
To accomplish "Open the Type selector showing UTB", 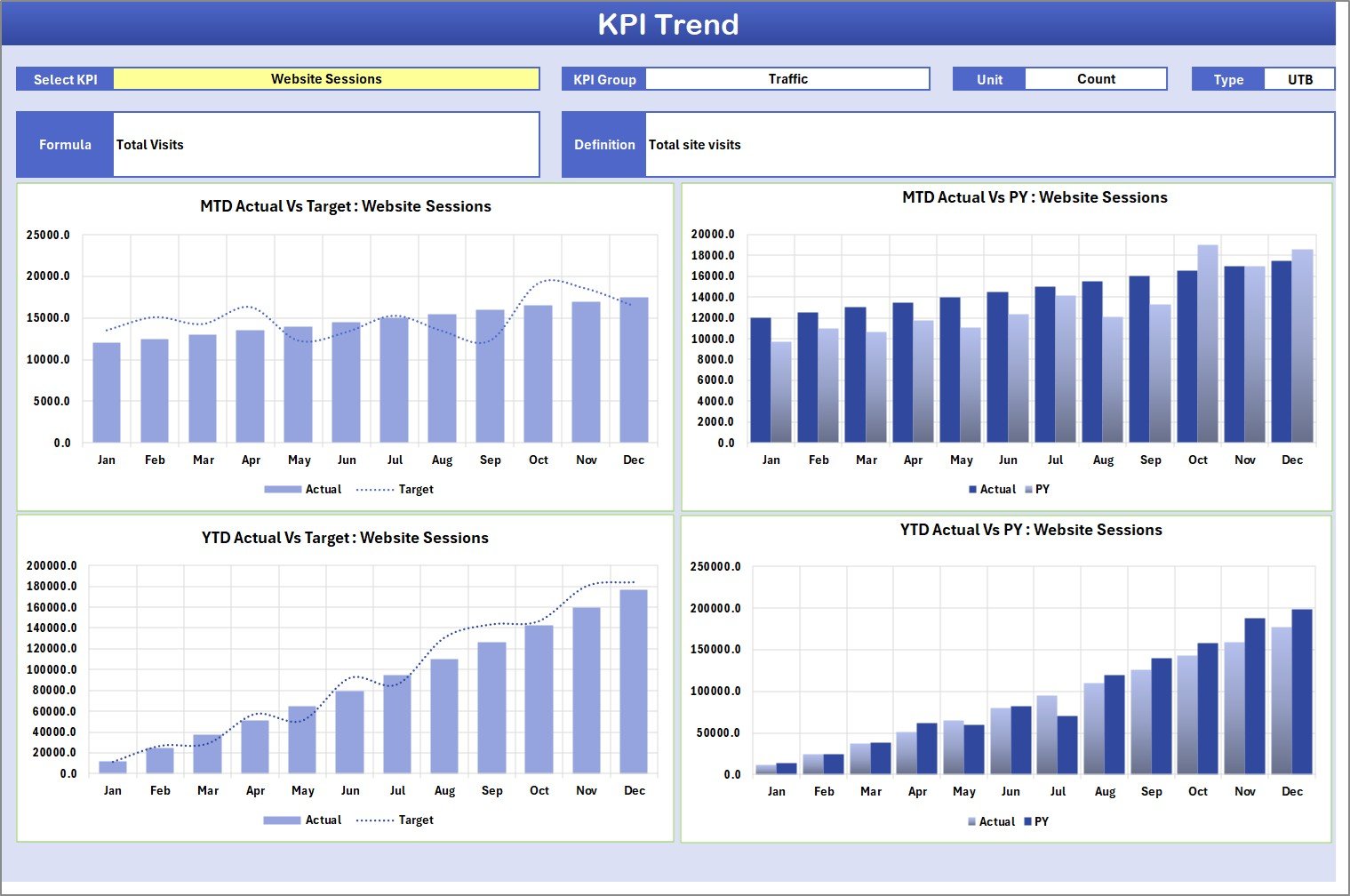I will click(1299, 78).
